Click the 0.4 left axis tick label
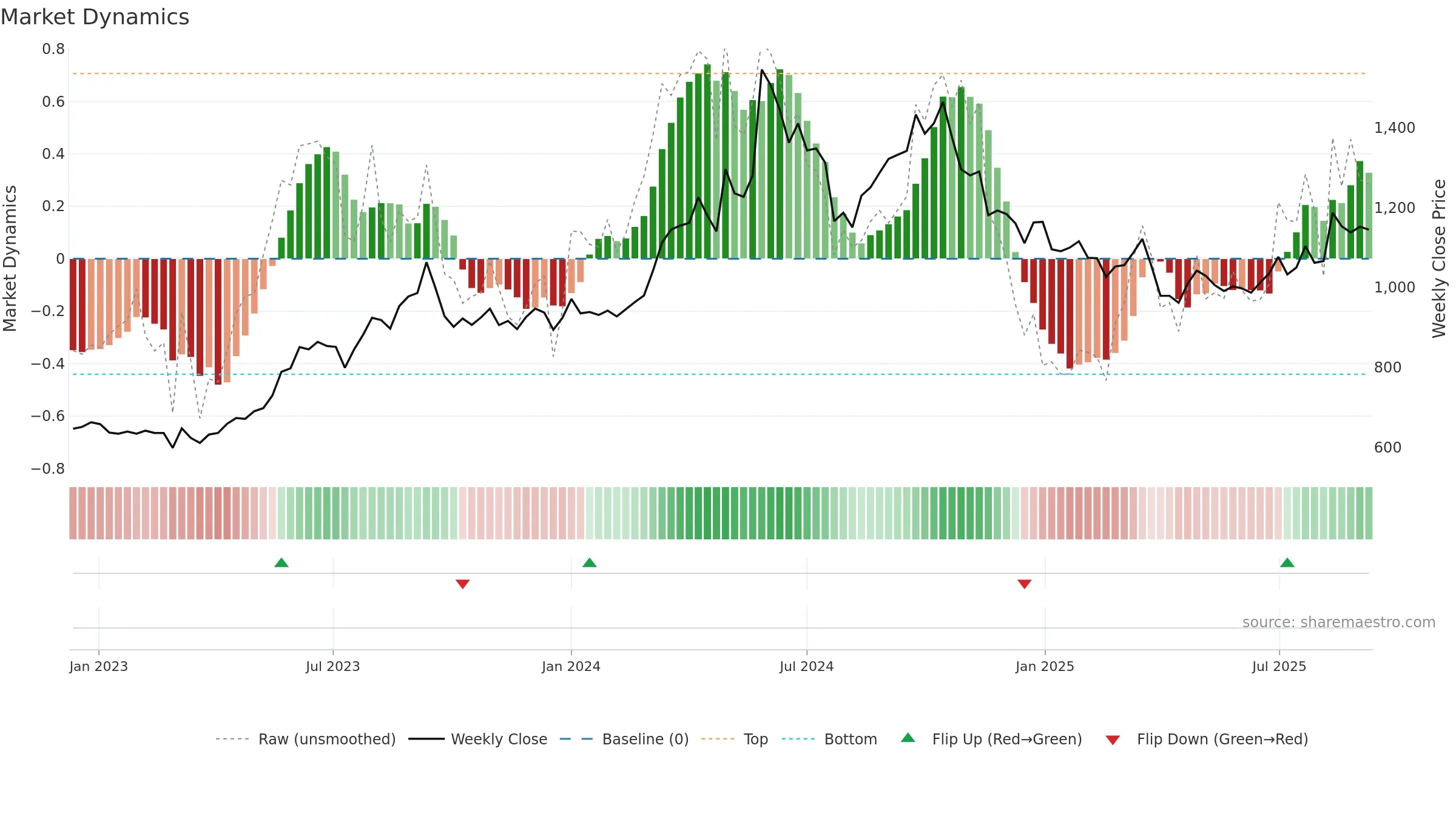1456x819 pixels. click(53, 154)
